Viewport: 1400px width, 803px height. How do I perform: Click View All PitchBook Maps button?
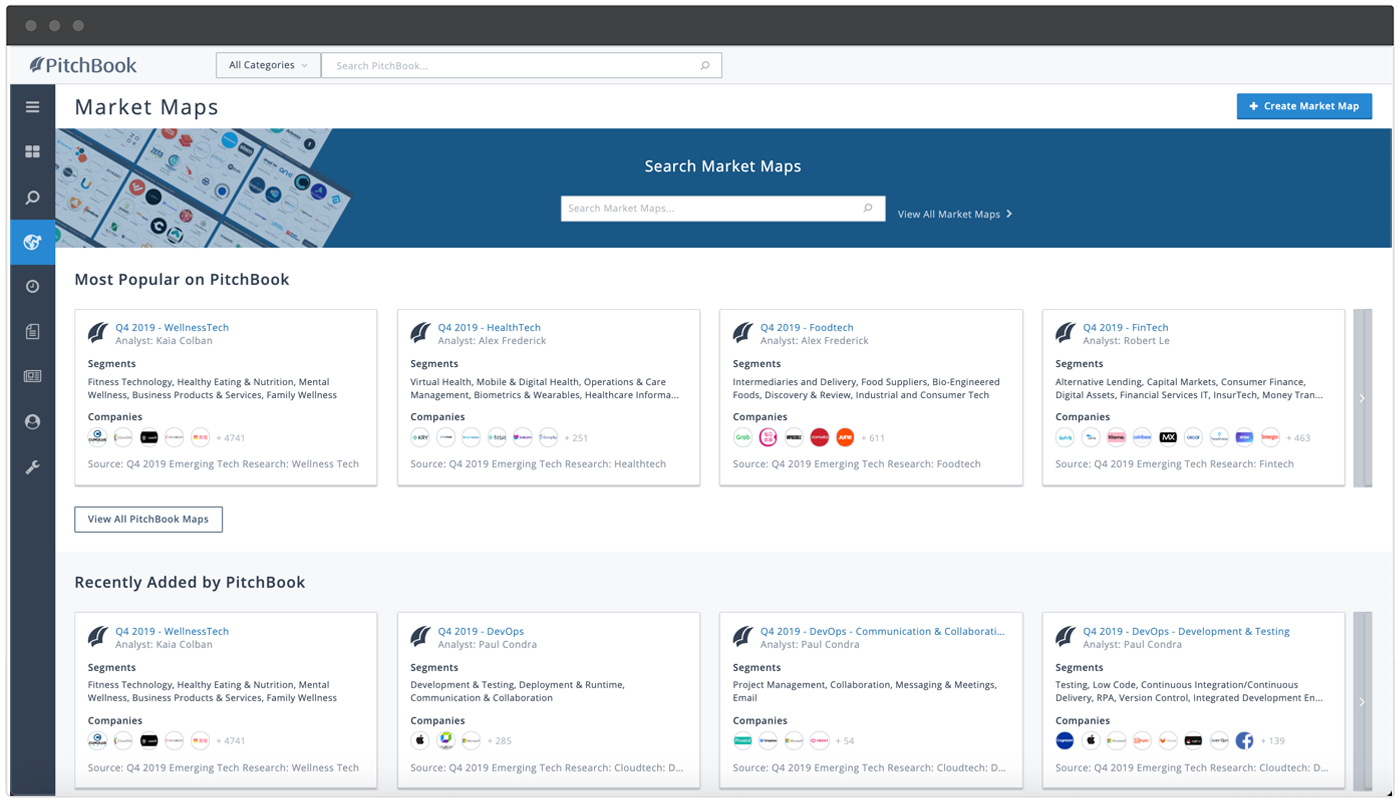click(148, 519)
